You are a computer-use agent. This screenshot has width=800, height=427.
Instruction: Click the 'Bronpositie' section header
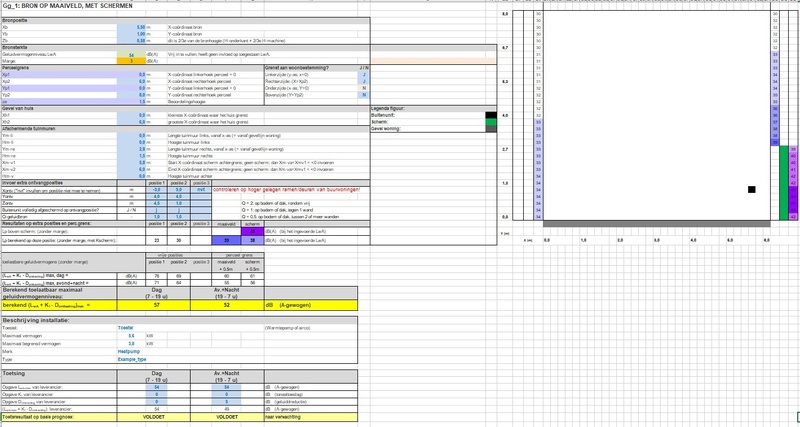tap(15, 20)
